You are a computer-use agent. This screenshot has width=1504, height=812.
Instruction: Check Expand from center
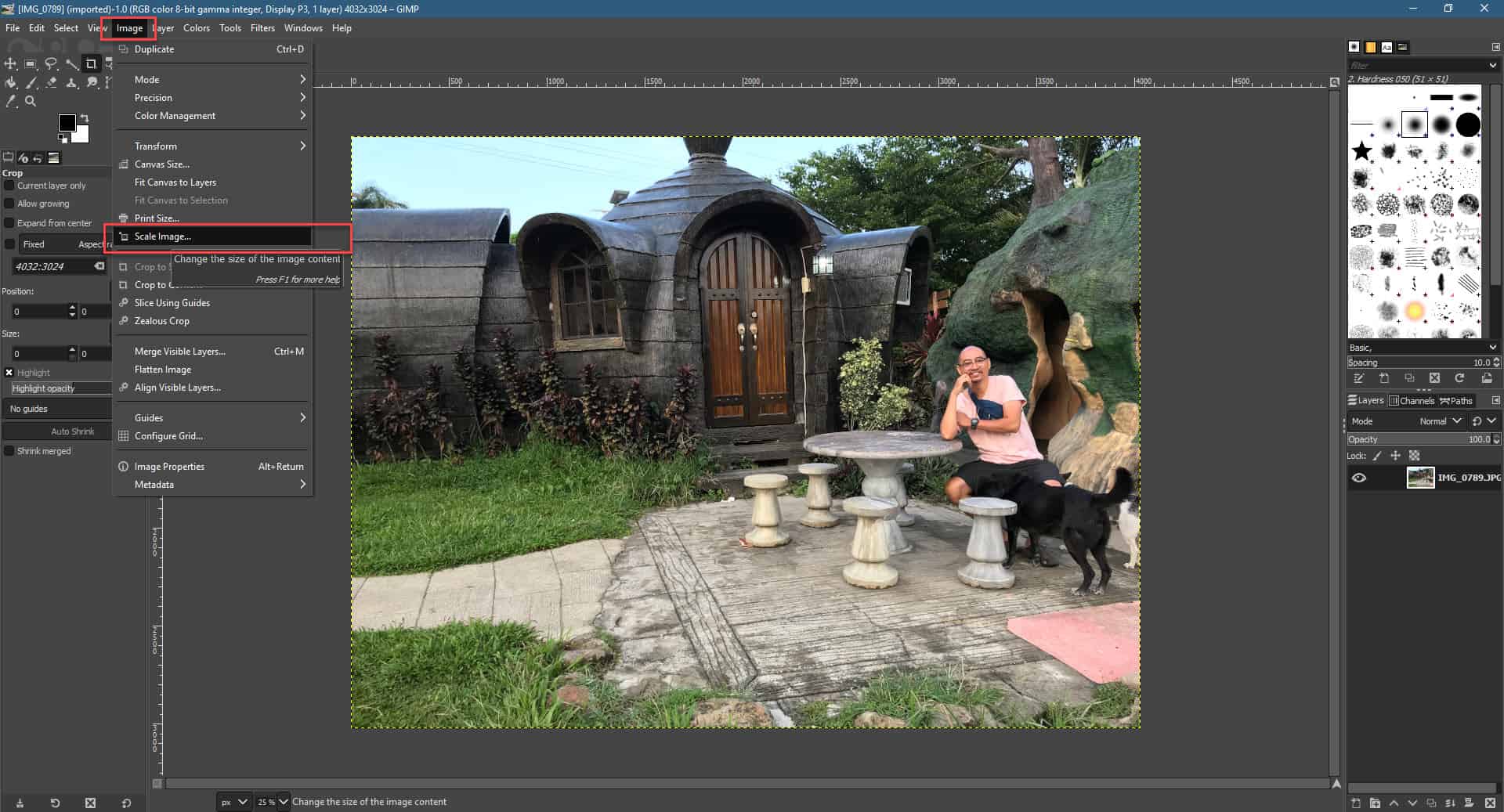[9, 222]
